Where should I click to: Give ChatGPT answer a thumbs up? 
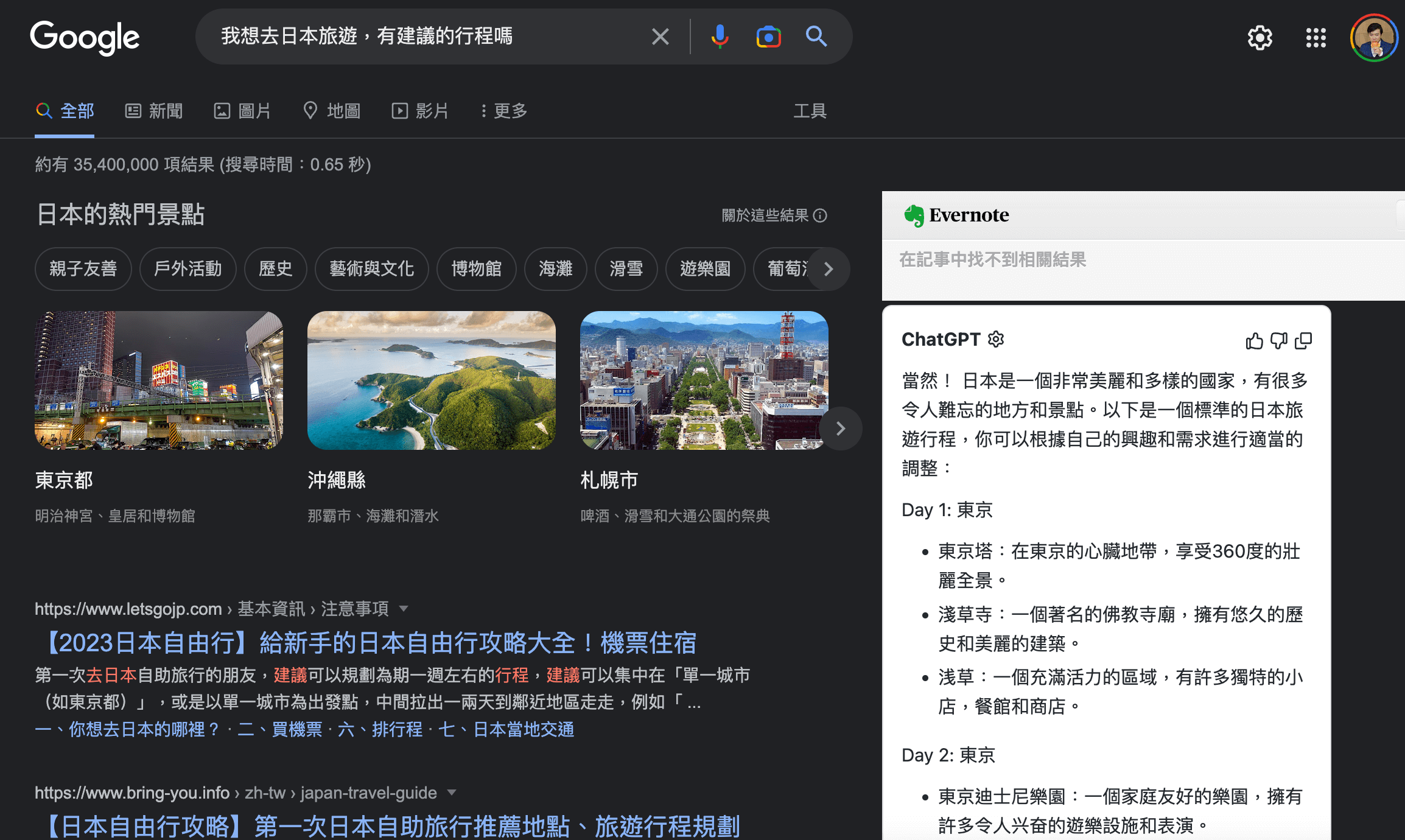click(x=1254, y=340)
